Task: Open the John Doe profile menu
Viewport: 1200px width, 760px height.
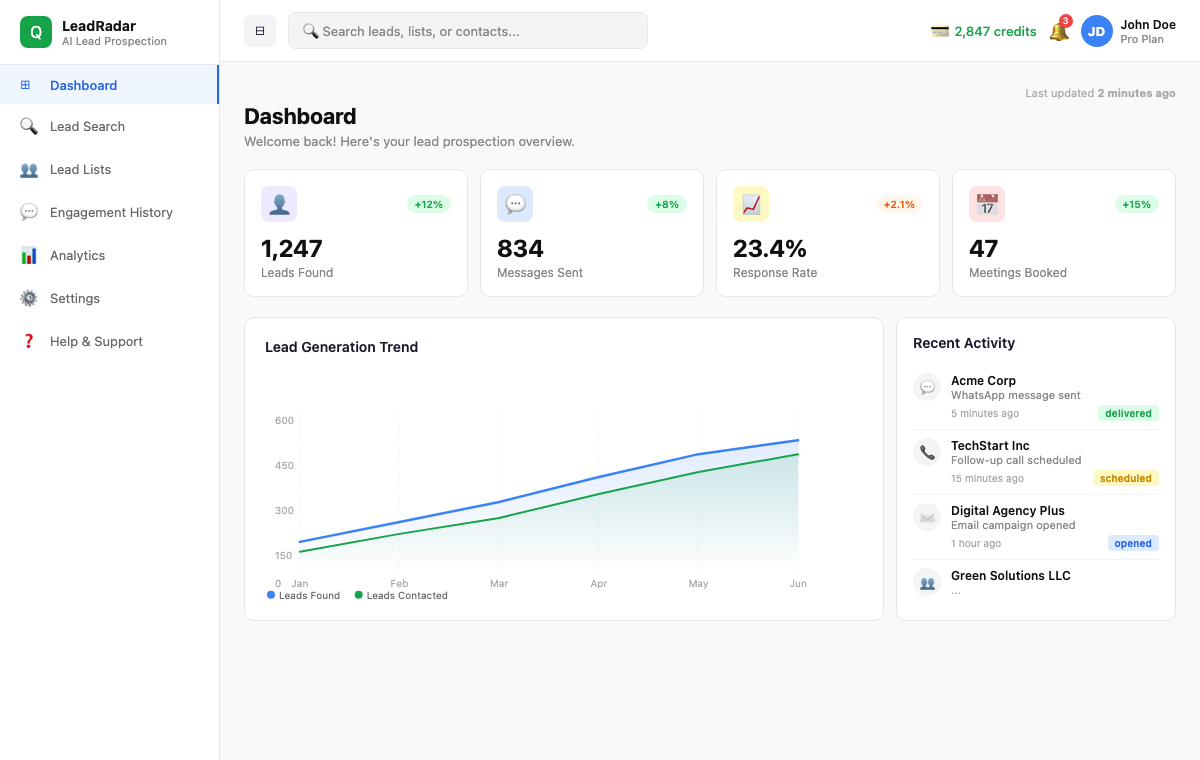Action: click(1128, 31)
